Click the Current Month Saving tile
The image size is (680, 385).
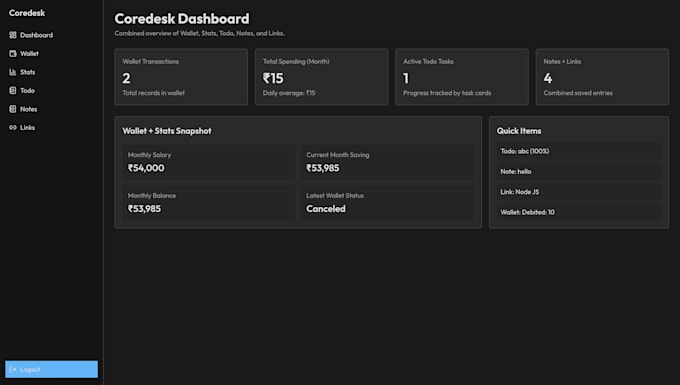tap(387, 162)
